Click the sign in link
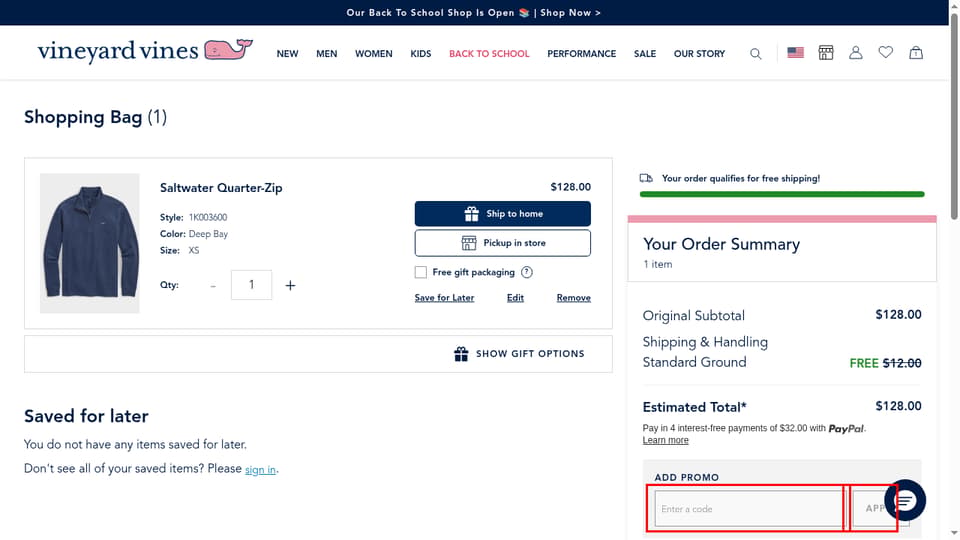This screenshot has height=540, width=960. click(x=260, y=470)
